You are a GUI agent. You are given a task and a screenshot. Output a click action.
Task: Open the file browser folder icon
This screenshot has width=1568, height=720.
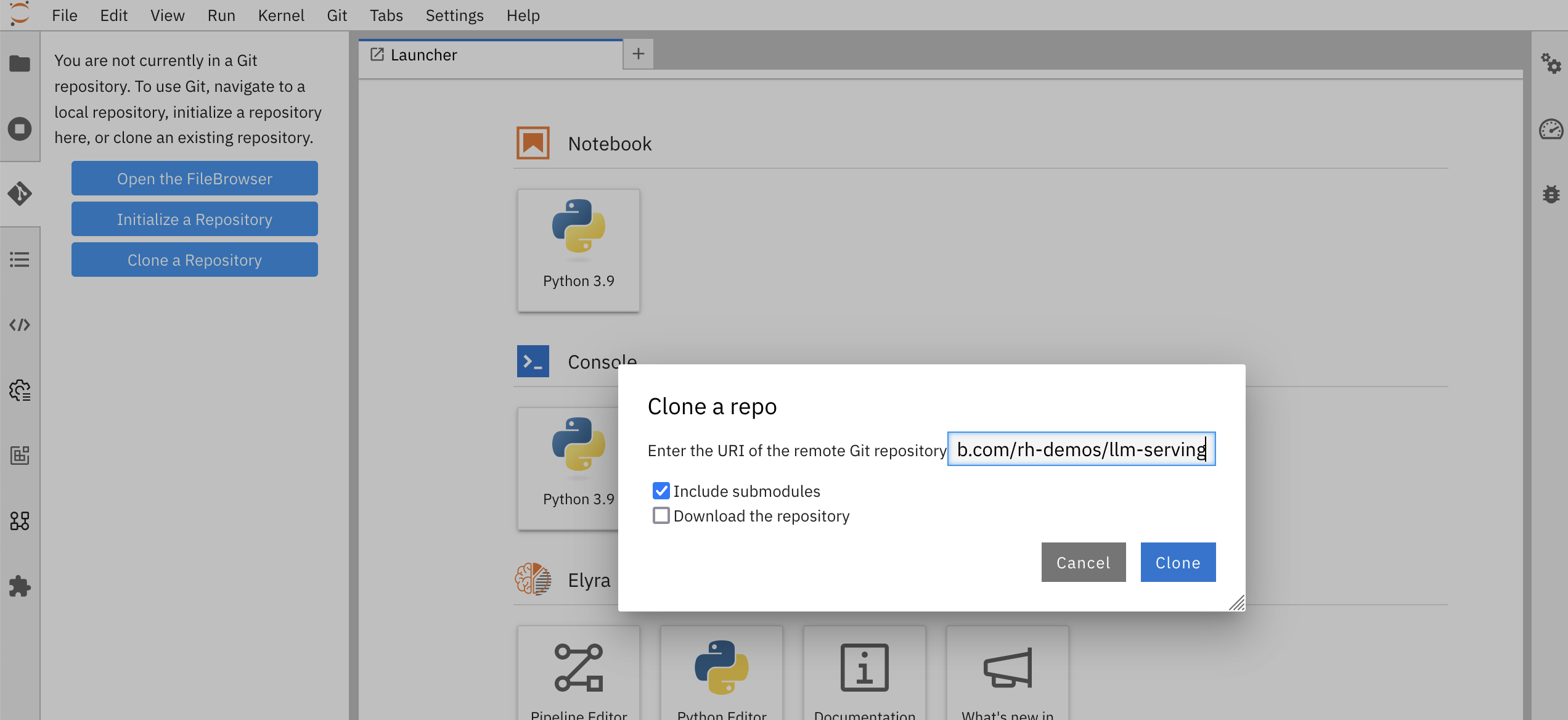coord(20,63)
